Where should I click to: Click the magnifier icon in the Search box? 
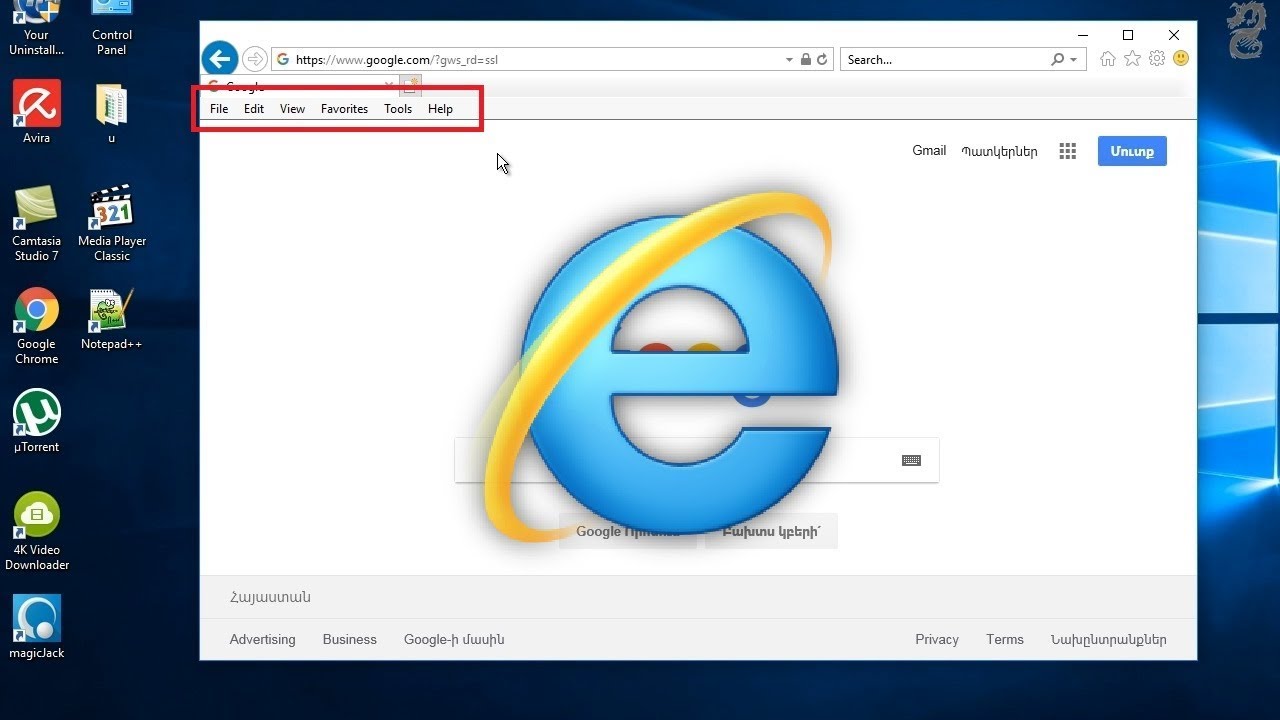(x=1058, y=60)
